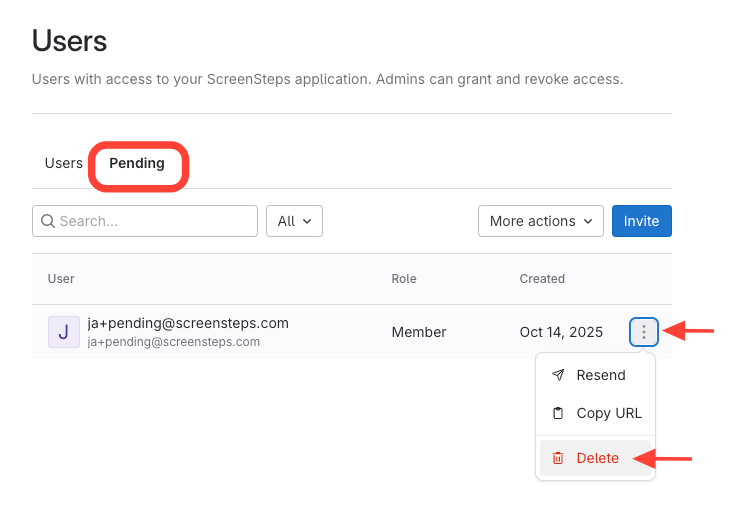Switch to the Users tab
Viewport: 747px width, 506px height.
[63, 163]
